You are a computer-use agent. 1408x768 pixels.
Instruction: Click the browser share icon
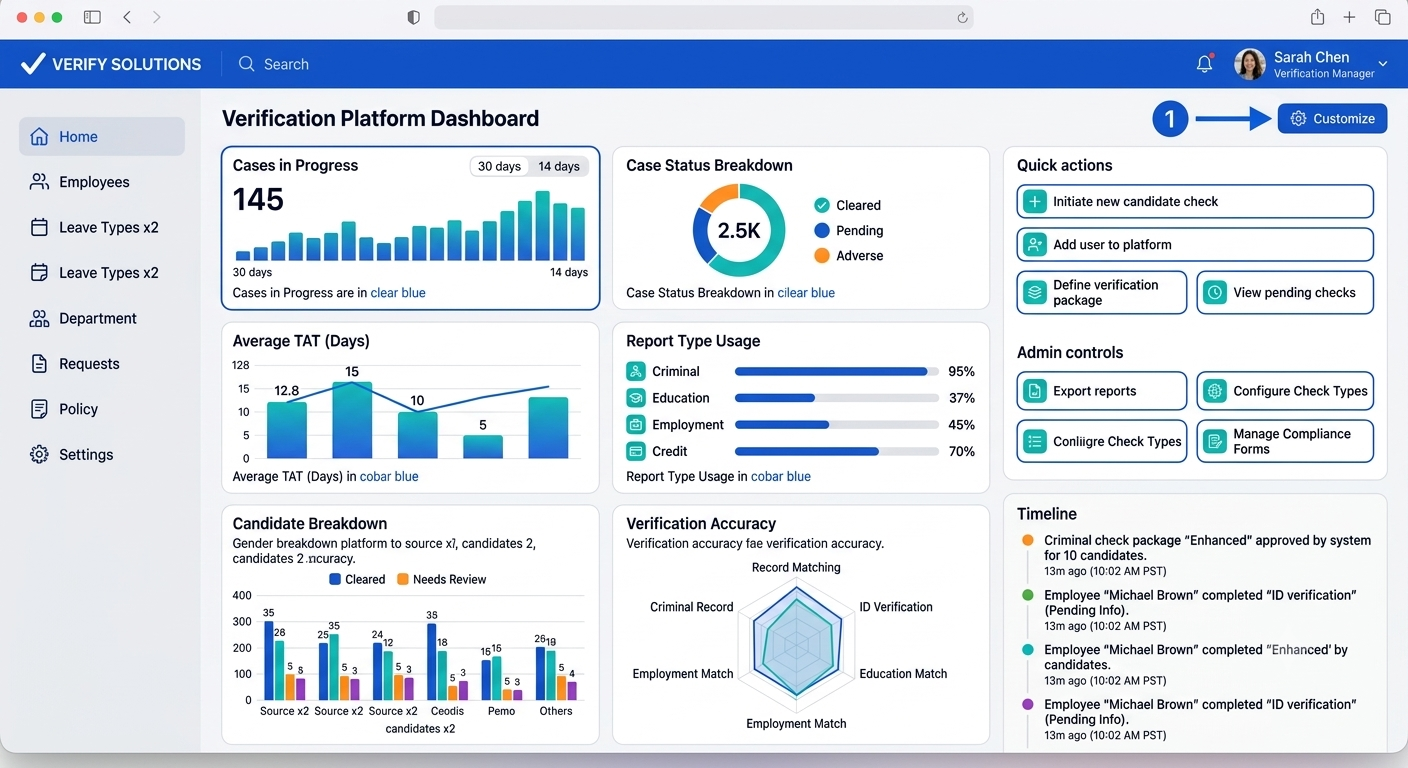(x=1317, y=17)
